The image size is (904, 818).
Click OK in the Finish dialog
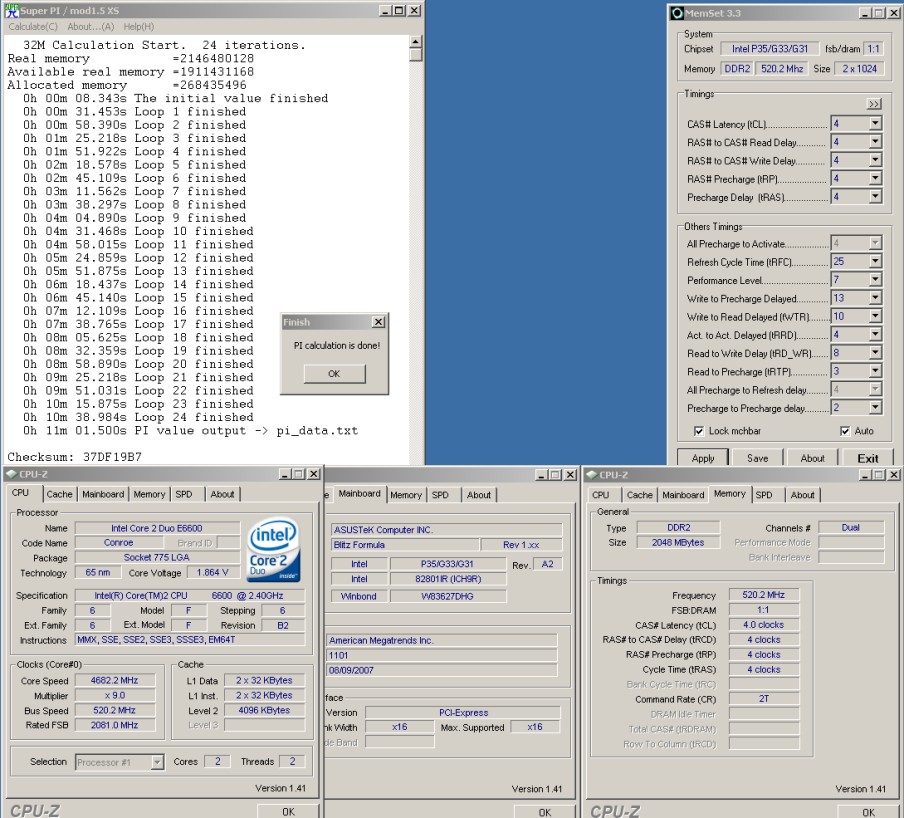click(334, 374)
